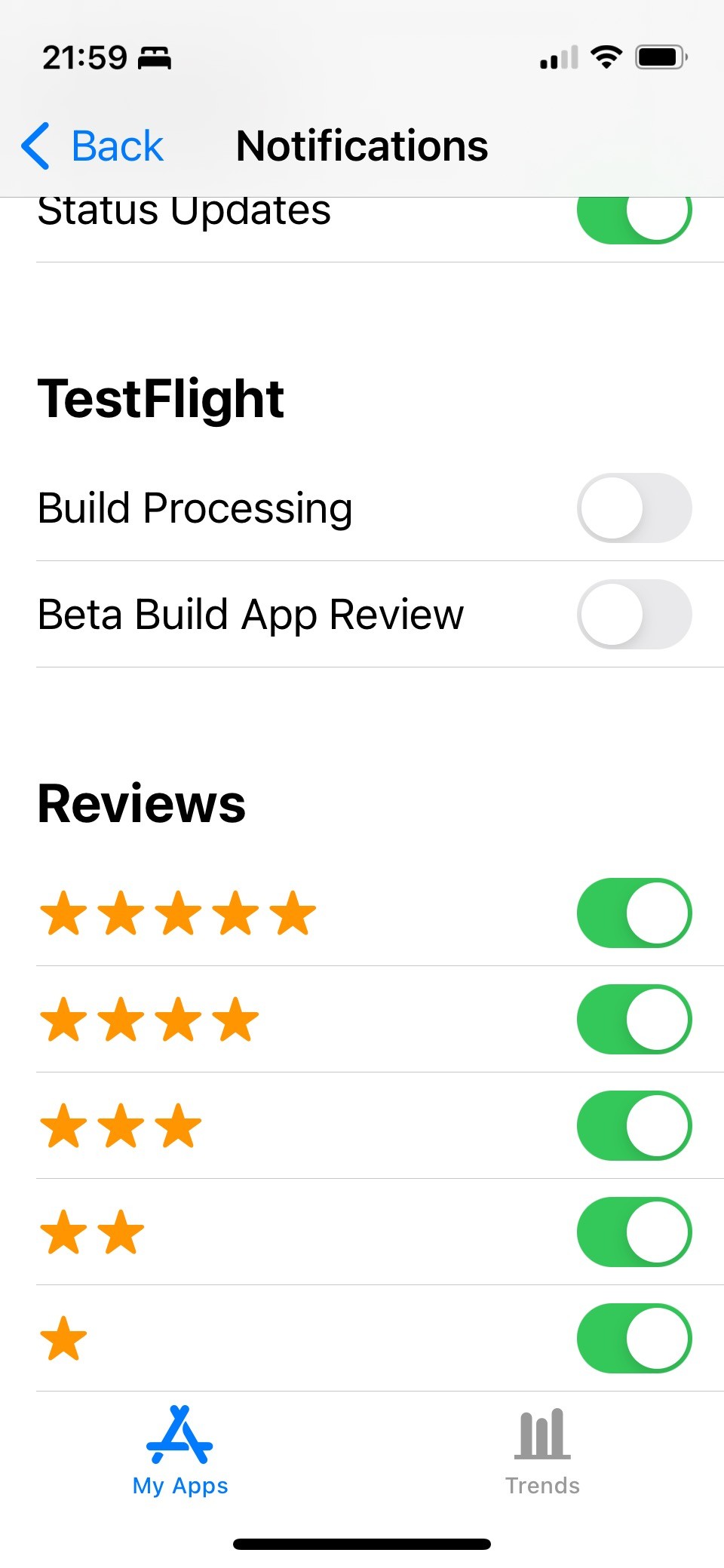Disable one-star review notifications toggle
724x1568 pixels.
[634, 1338]
